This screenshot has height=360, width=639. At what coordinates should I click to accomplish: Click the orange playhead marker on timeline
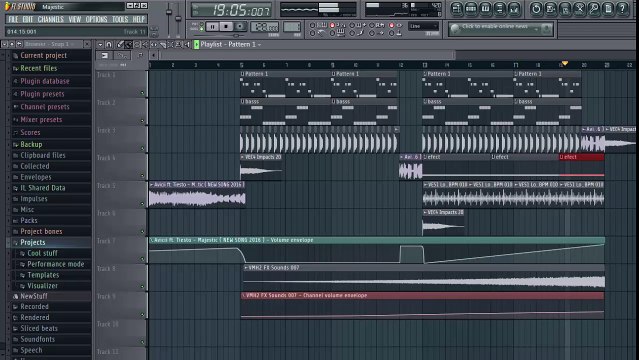(565, 63)
